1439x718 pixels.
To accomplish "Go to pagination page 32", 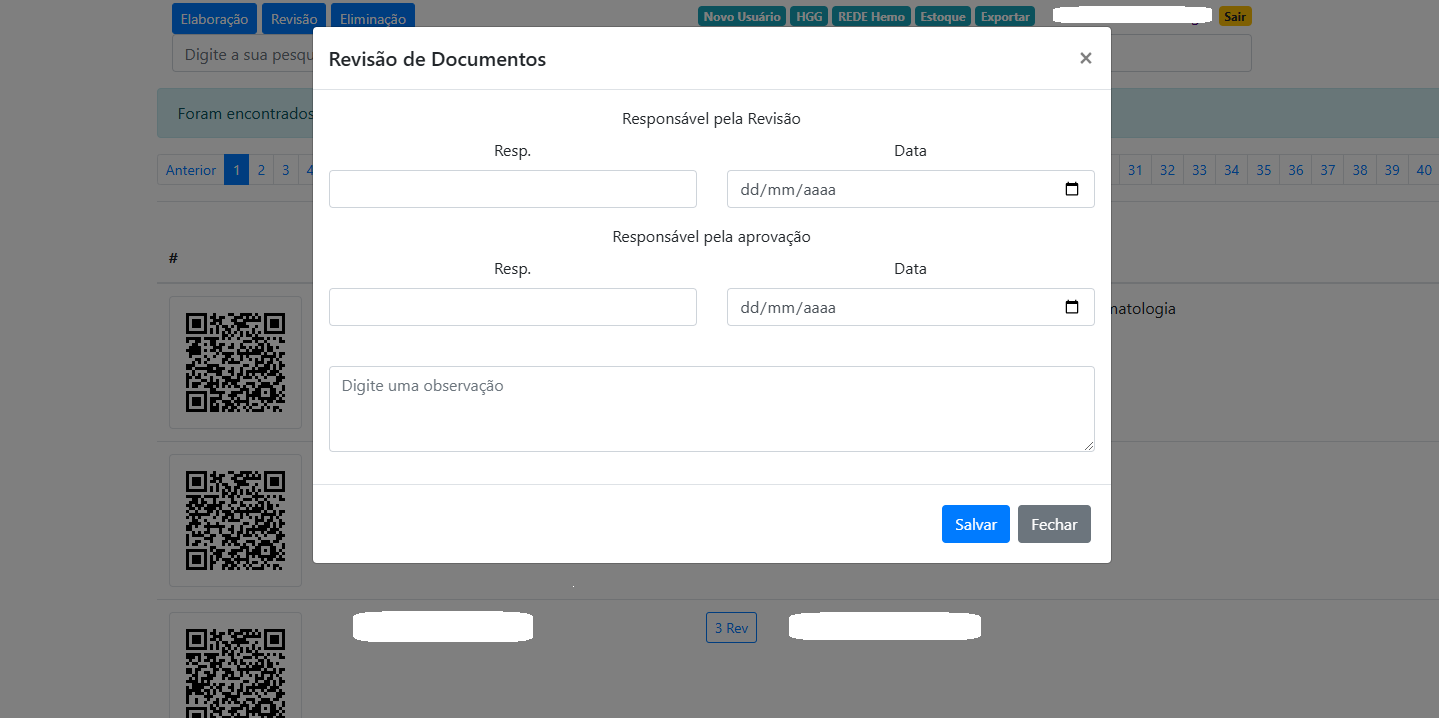I will pos(1167,170).
